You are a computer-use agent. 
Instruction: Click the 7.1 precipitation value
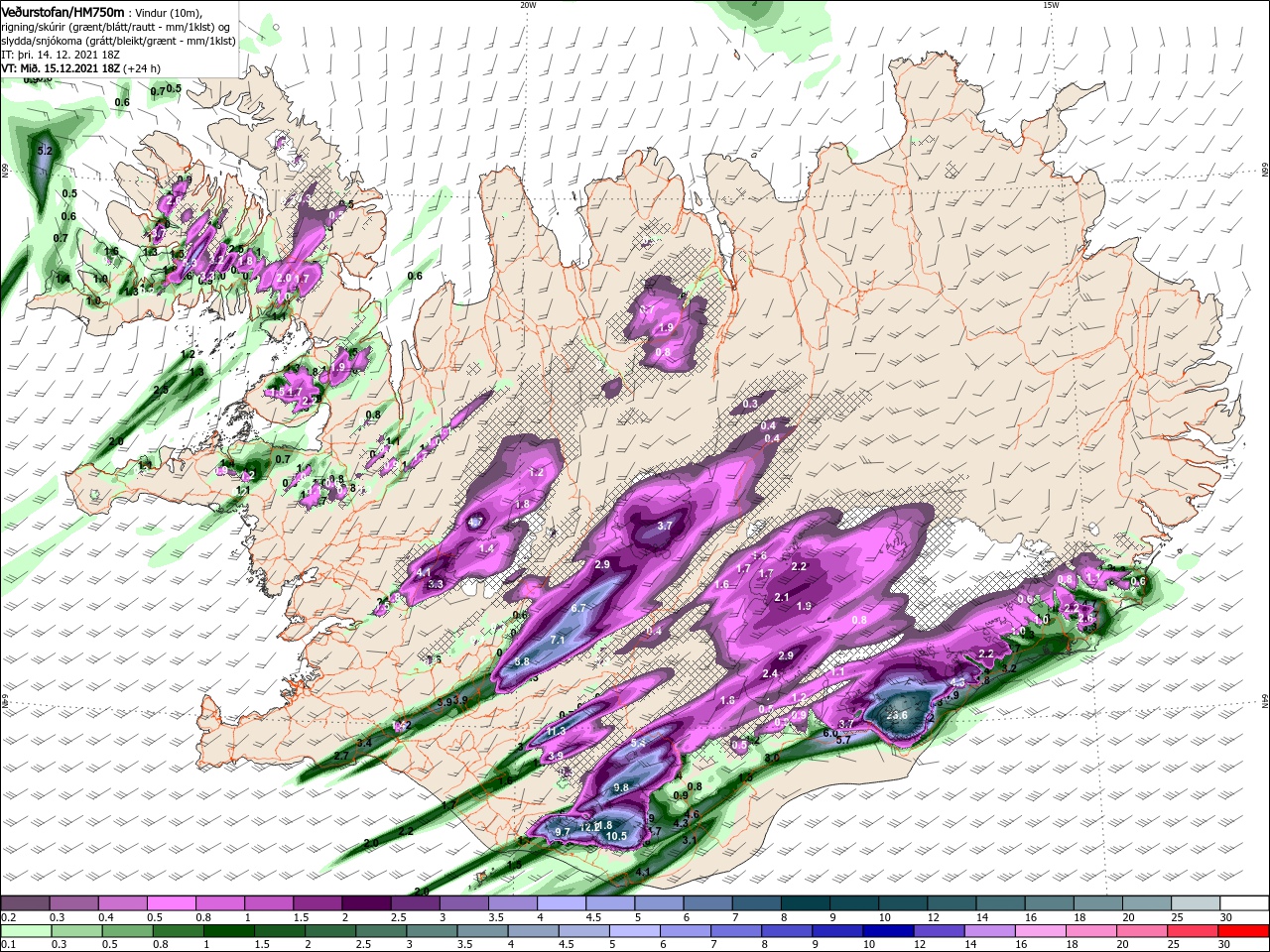coord(558,641)
